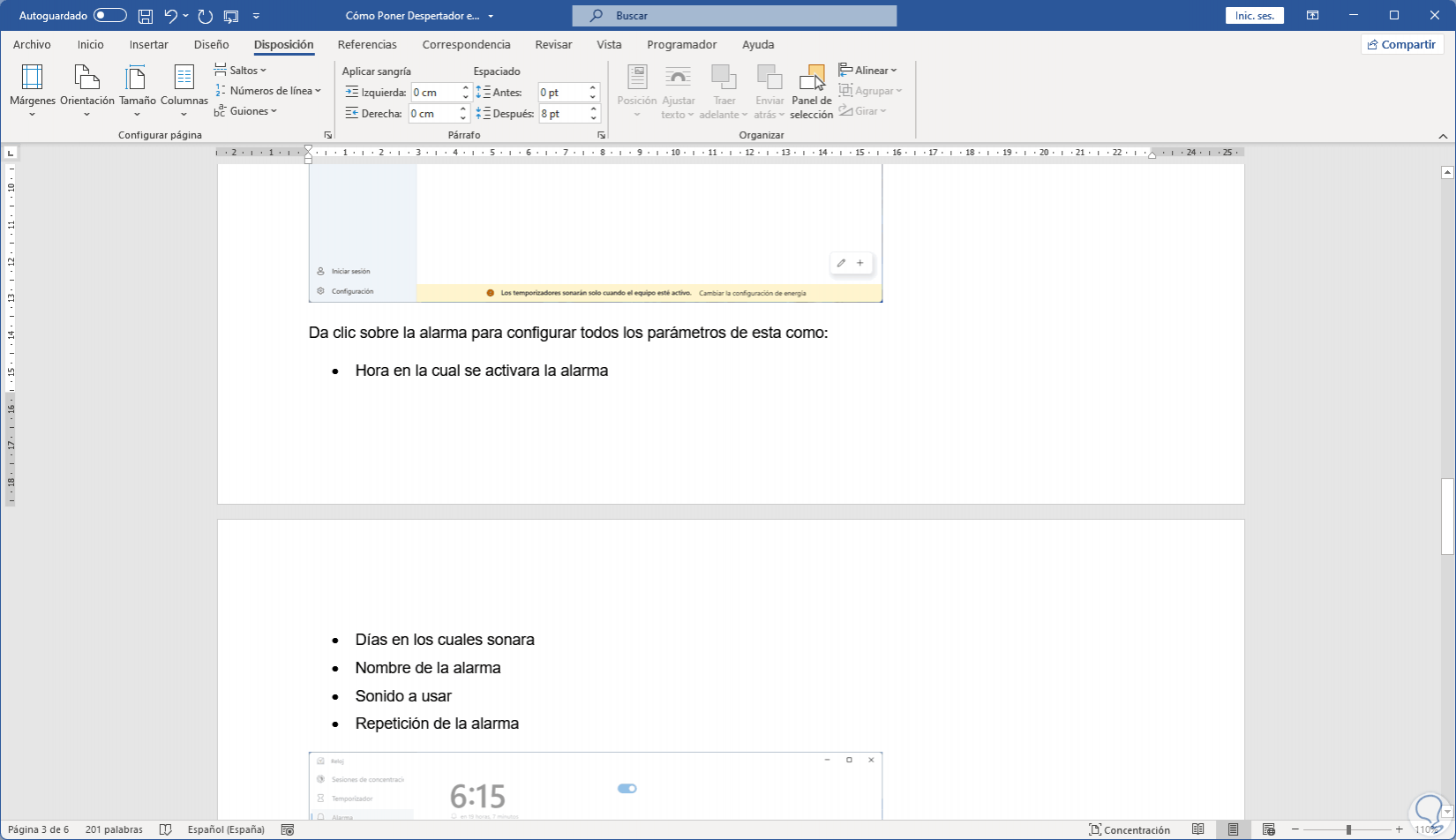The image size is (1456, 840).
Task: Switch to the Correspondencia tab
Action: 466,44
